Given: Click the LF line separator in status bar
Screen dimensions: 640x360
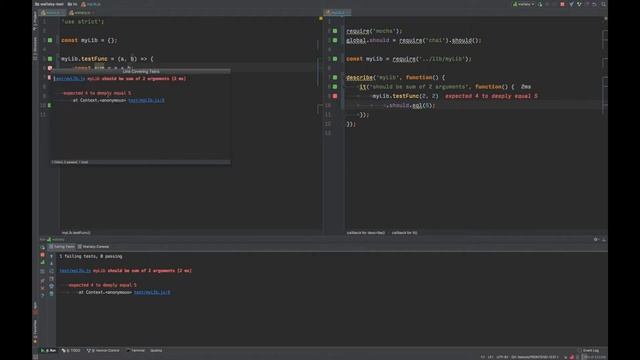Looking at the screenshot, I should click(490, 357).
